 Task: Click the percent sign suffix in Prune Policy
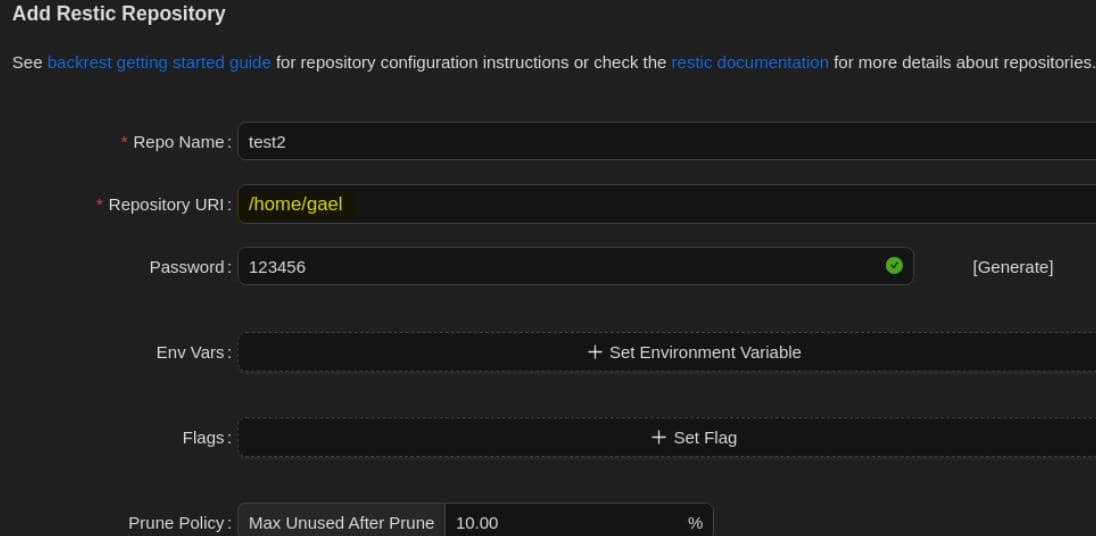(x=695, y=523)
